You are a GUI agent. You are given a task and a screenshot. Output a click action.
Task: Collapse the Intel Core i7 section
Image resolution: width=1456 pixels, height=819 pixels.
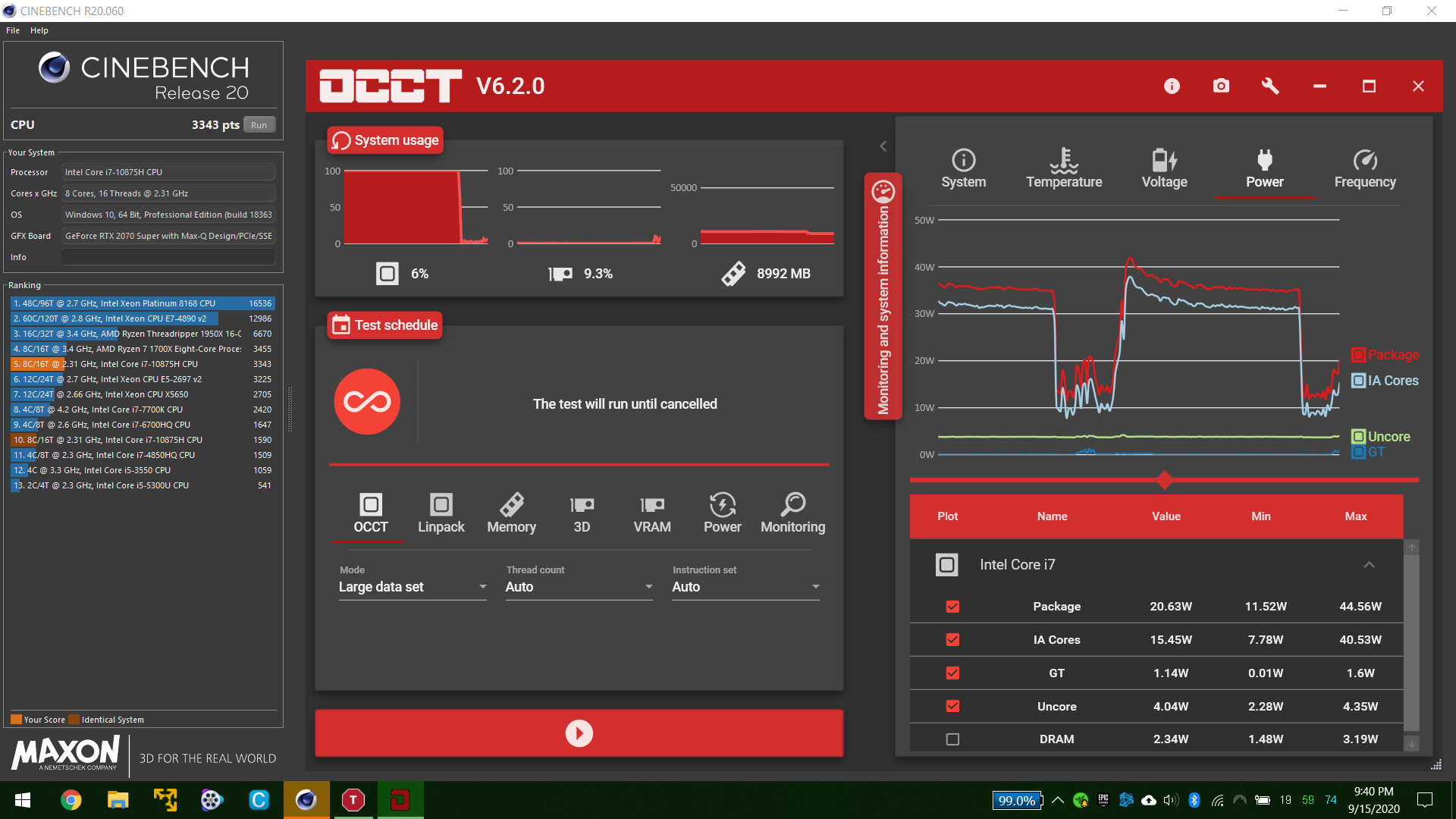(x=1369, y=565)
